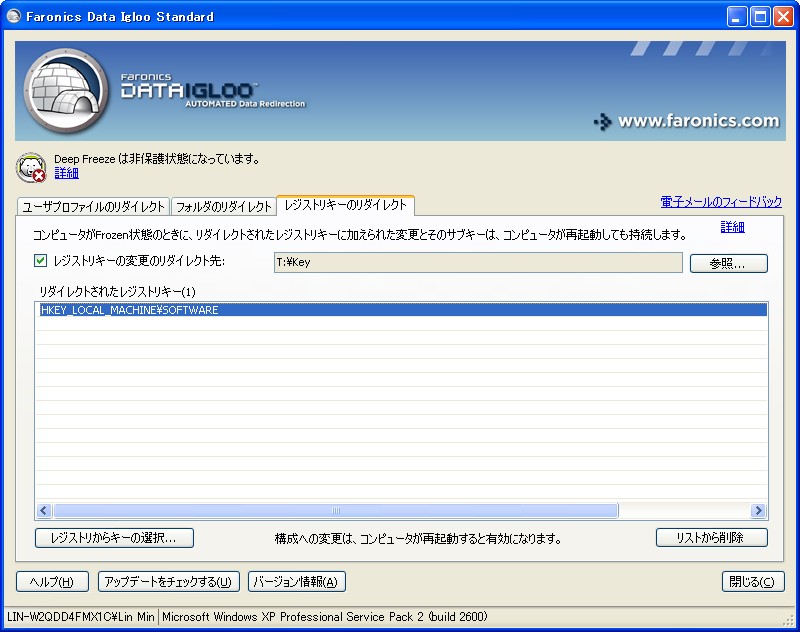Click the list's left scroll arrow
This screenshot has width=800, height=632.
(x=44, y=510)
